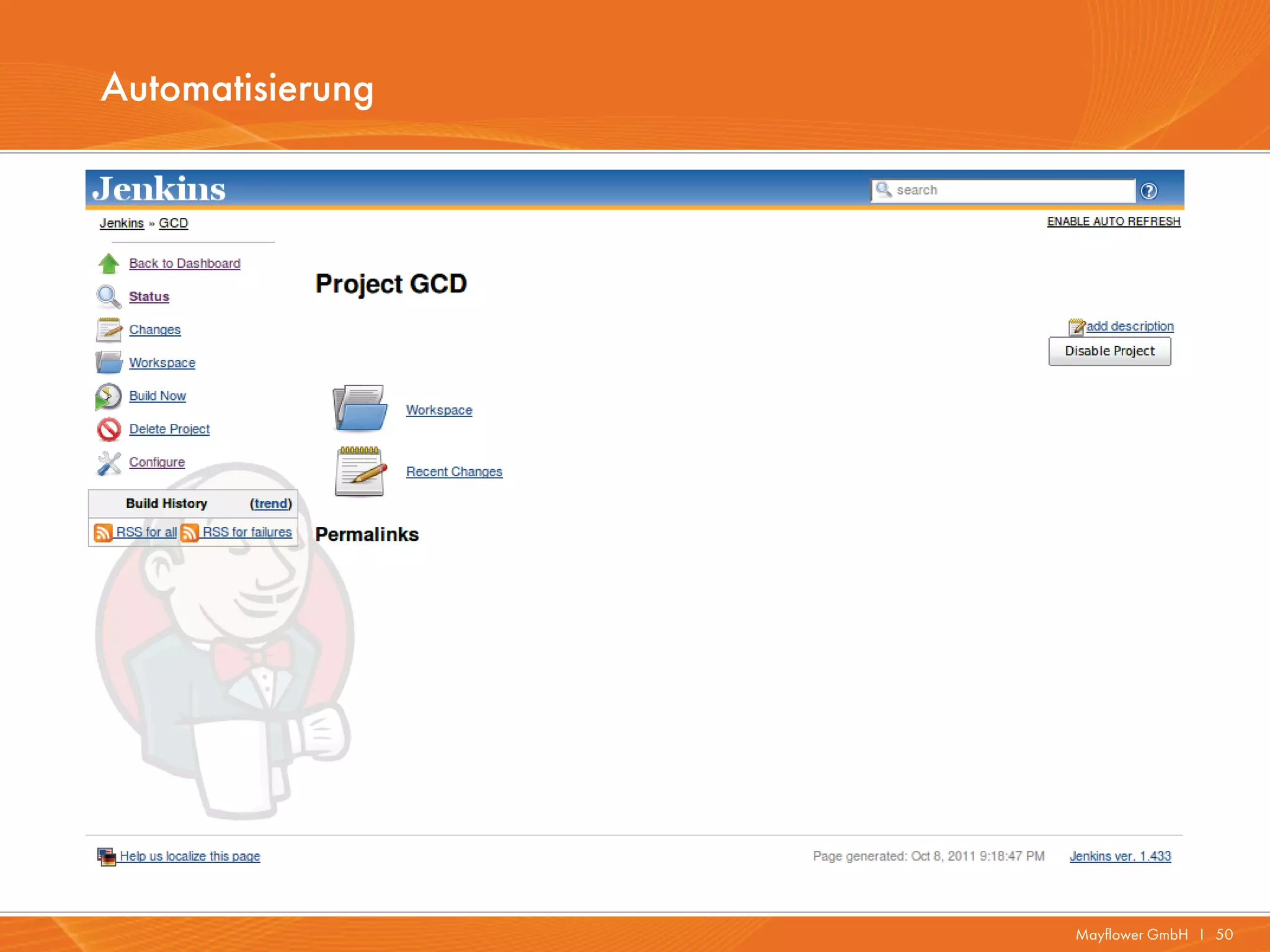
Task: Select the GCD breadcrumb link
Action: [173, 223]
